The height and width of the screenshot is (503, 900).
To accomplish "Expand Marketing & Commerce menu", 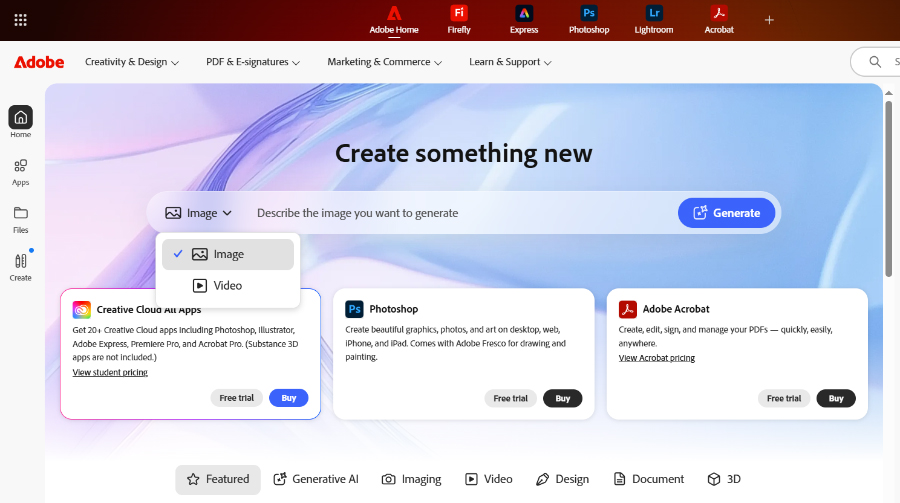I will coord(385,62).
